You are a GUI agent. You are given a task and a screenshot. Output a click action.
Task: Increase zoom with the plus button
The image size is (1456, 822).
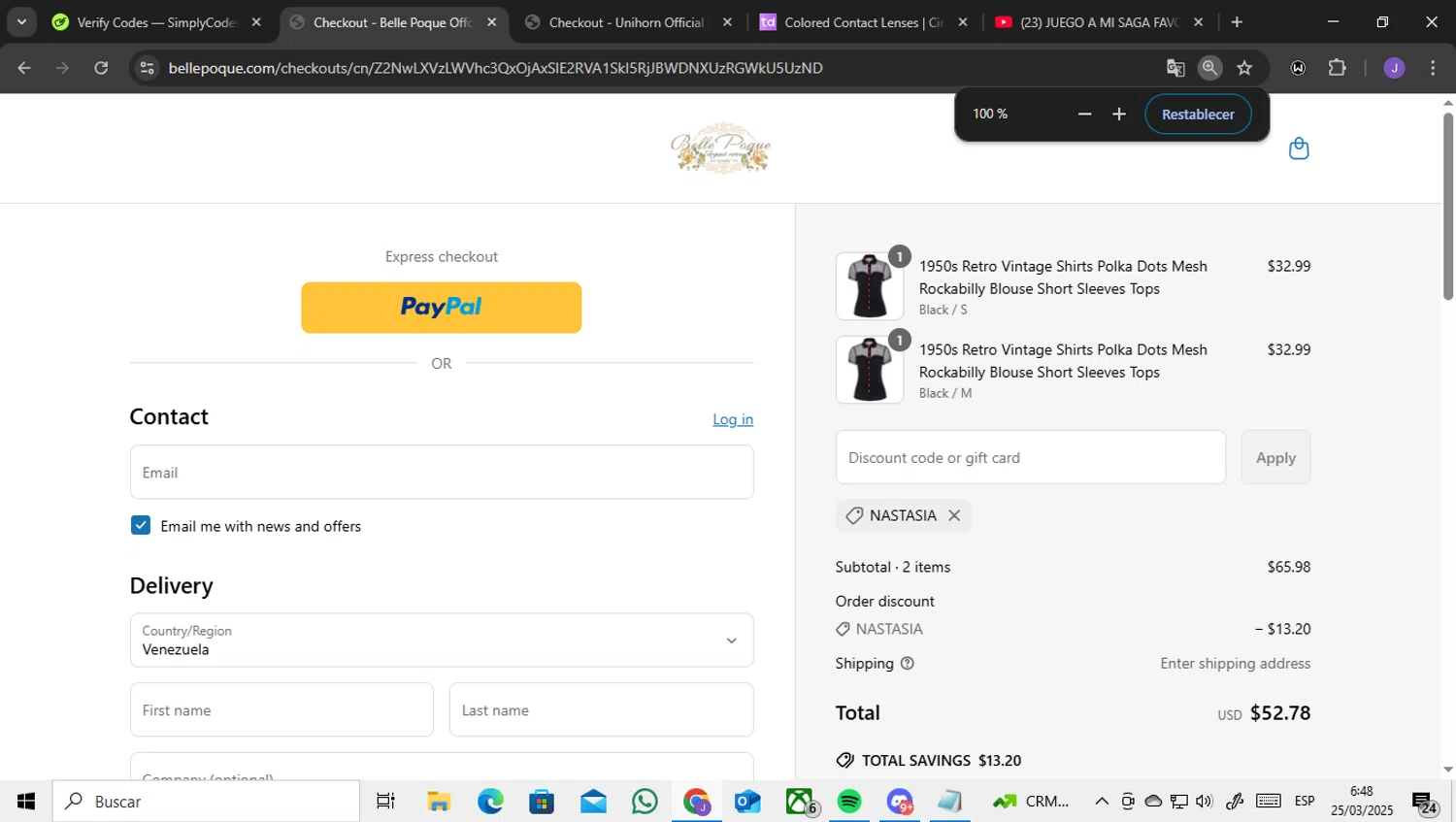[1119, 115]
